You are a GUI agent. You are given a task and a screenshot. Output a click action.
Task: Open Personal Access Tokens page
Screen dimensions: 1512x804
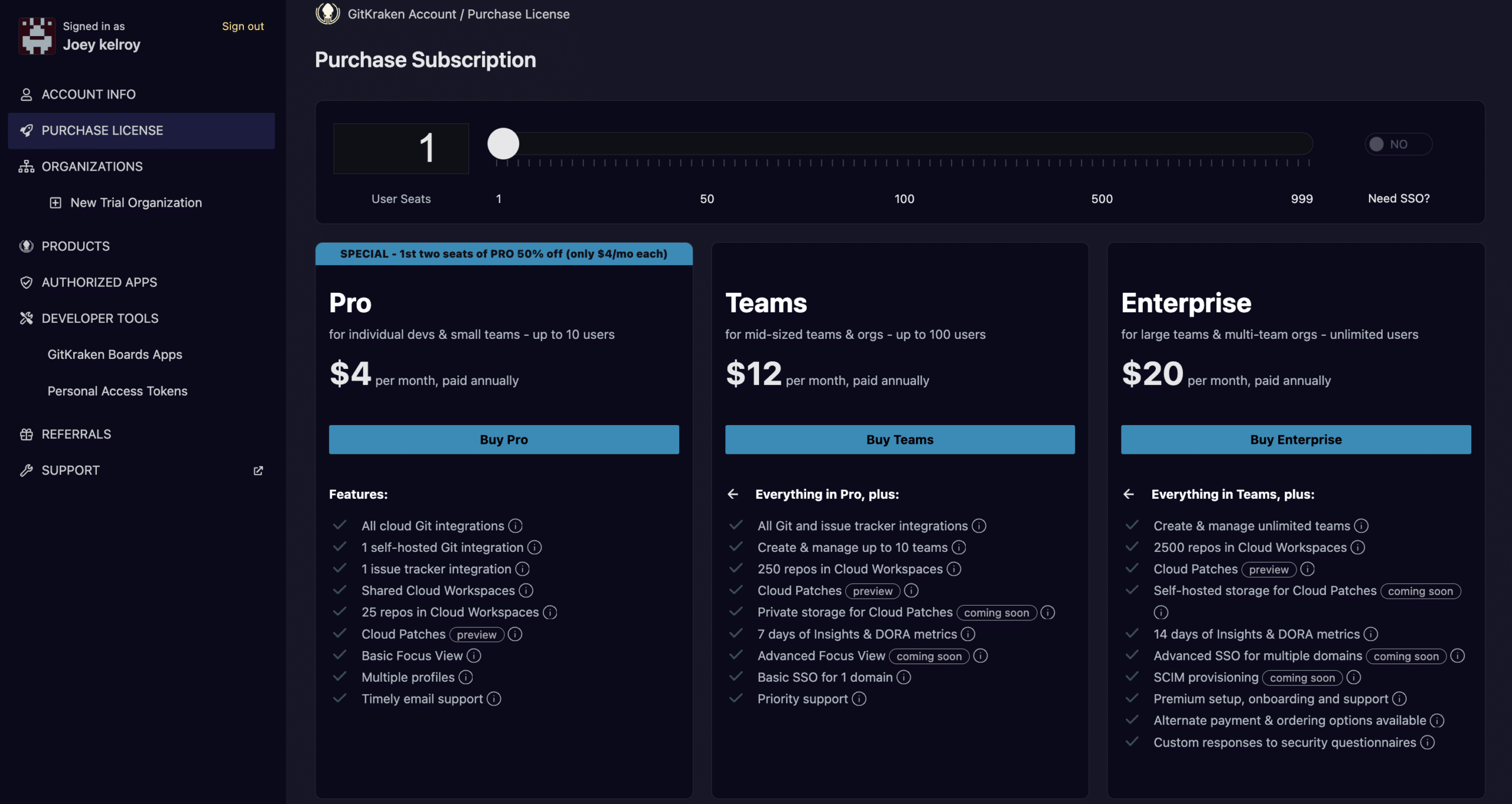(117, 391)
